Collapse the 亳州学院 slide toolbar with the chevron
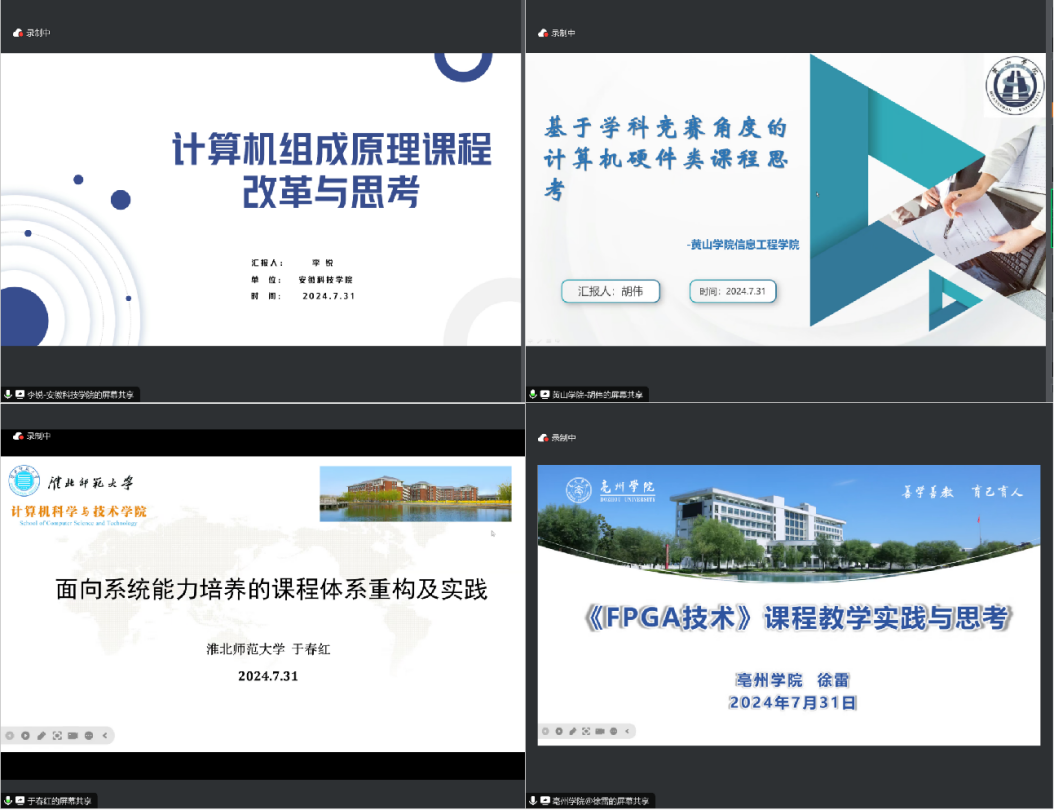This screenshot has width=1054, height=810. [627, 731]
